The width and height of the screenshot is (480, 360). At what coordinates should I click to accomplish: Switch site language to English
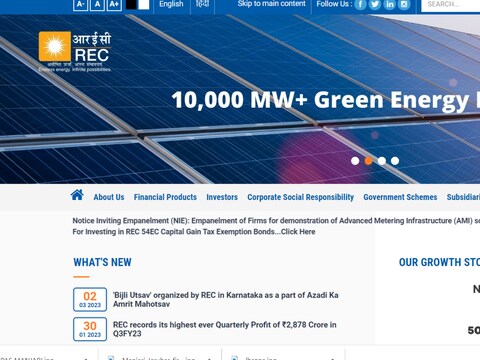[x=171, y=4]
